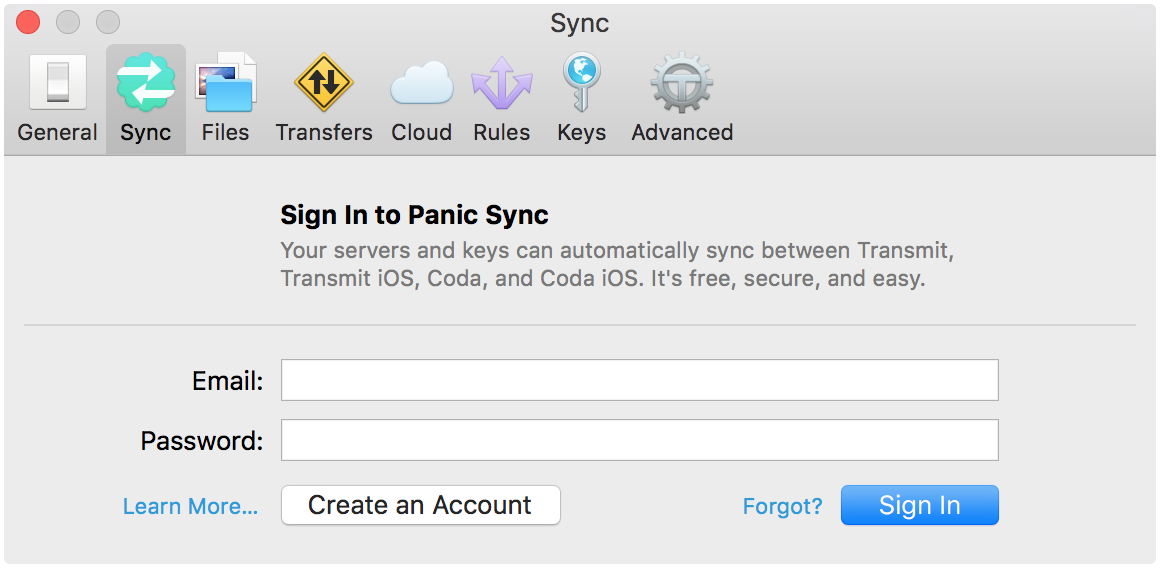
Task: Select the Sync arrows badge icon
Action: coord(146,84)
